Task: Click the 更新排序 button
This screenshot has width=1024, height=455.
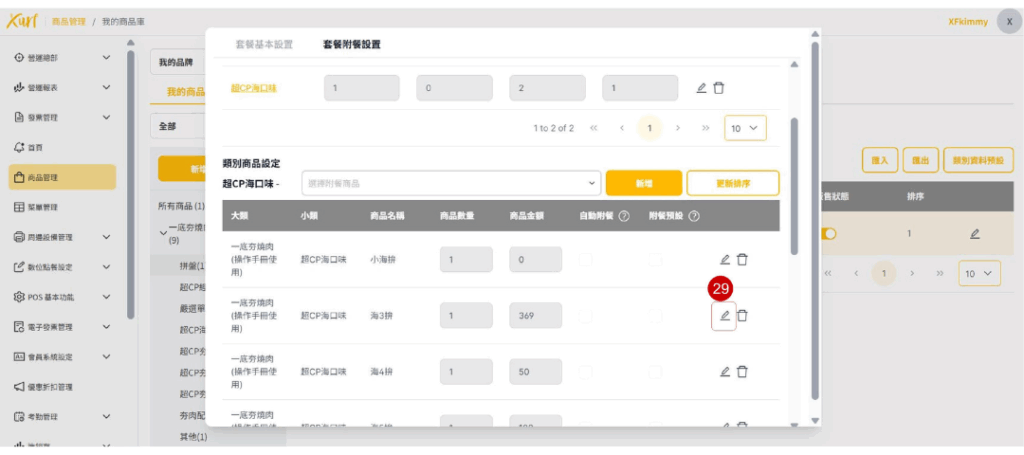Action: tap(732, 183)
